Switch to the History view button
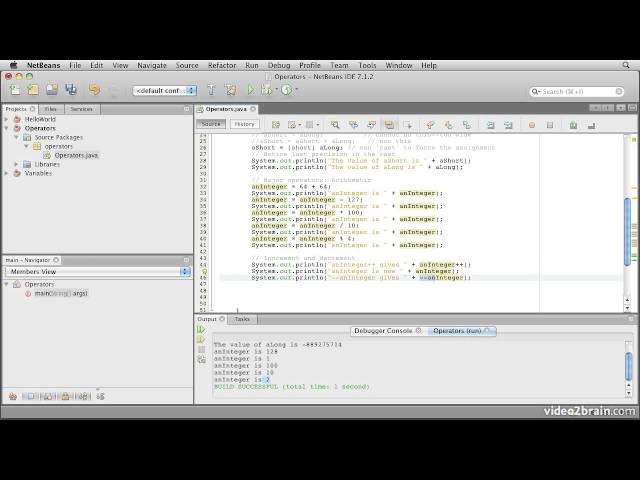 (x=244, y=124)
